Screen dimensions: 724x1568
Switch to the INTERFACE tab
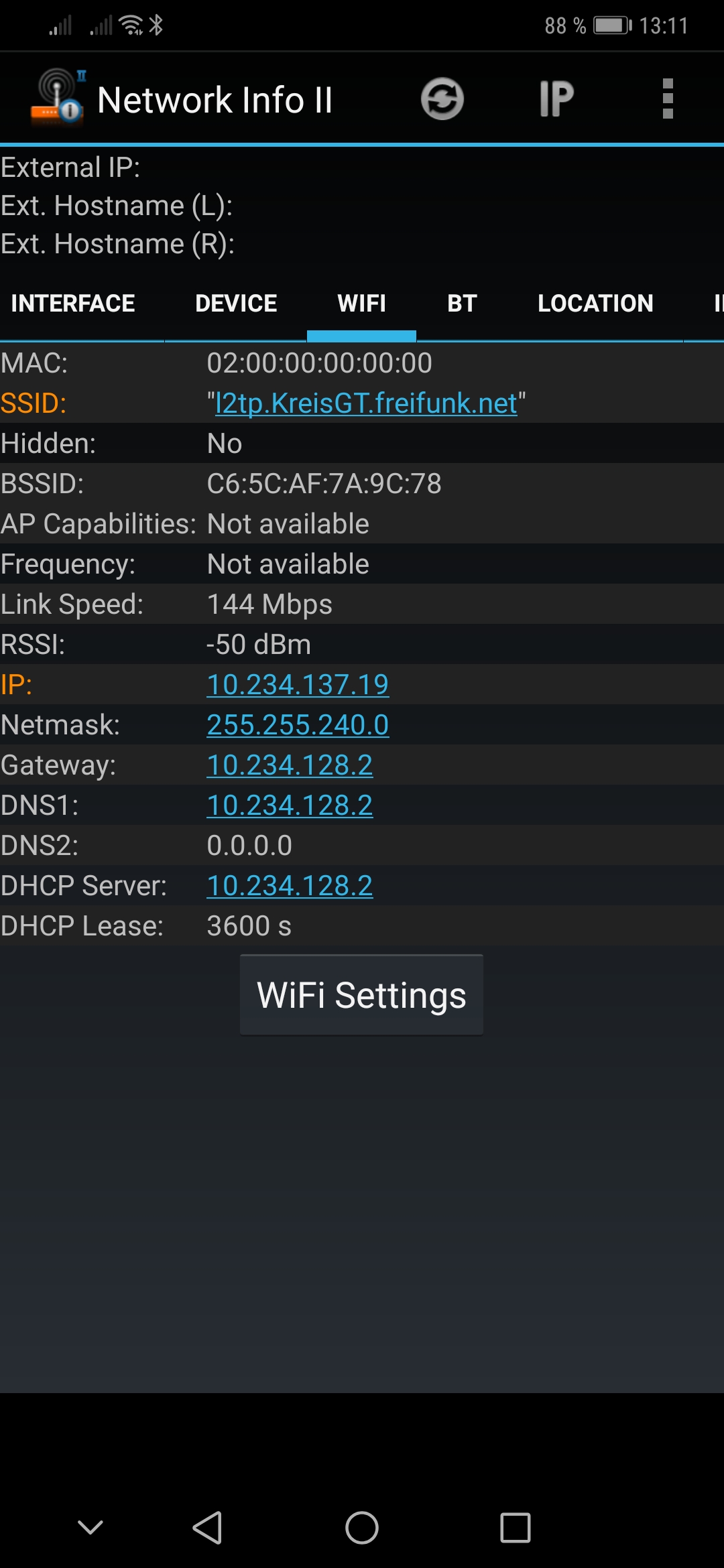coord(73,304)
